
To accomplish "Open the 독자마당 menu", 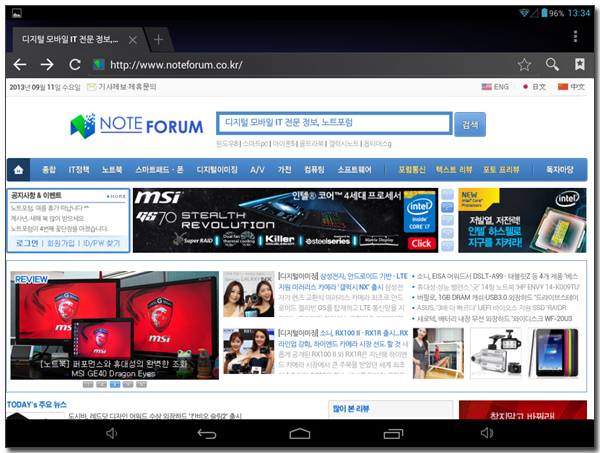I will [559, 169].
